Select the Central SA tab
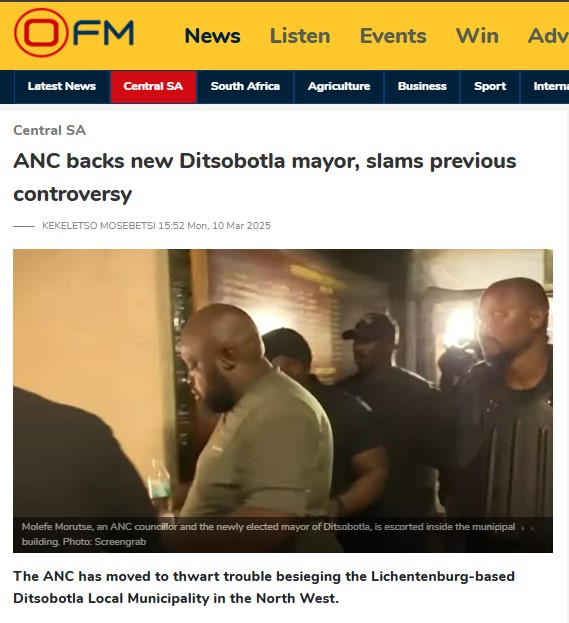The image size is (569, 623). (153, 87)
